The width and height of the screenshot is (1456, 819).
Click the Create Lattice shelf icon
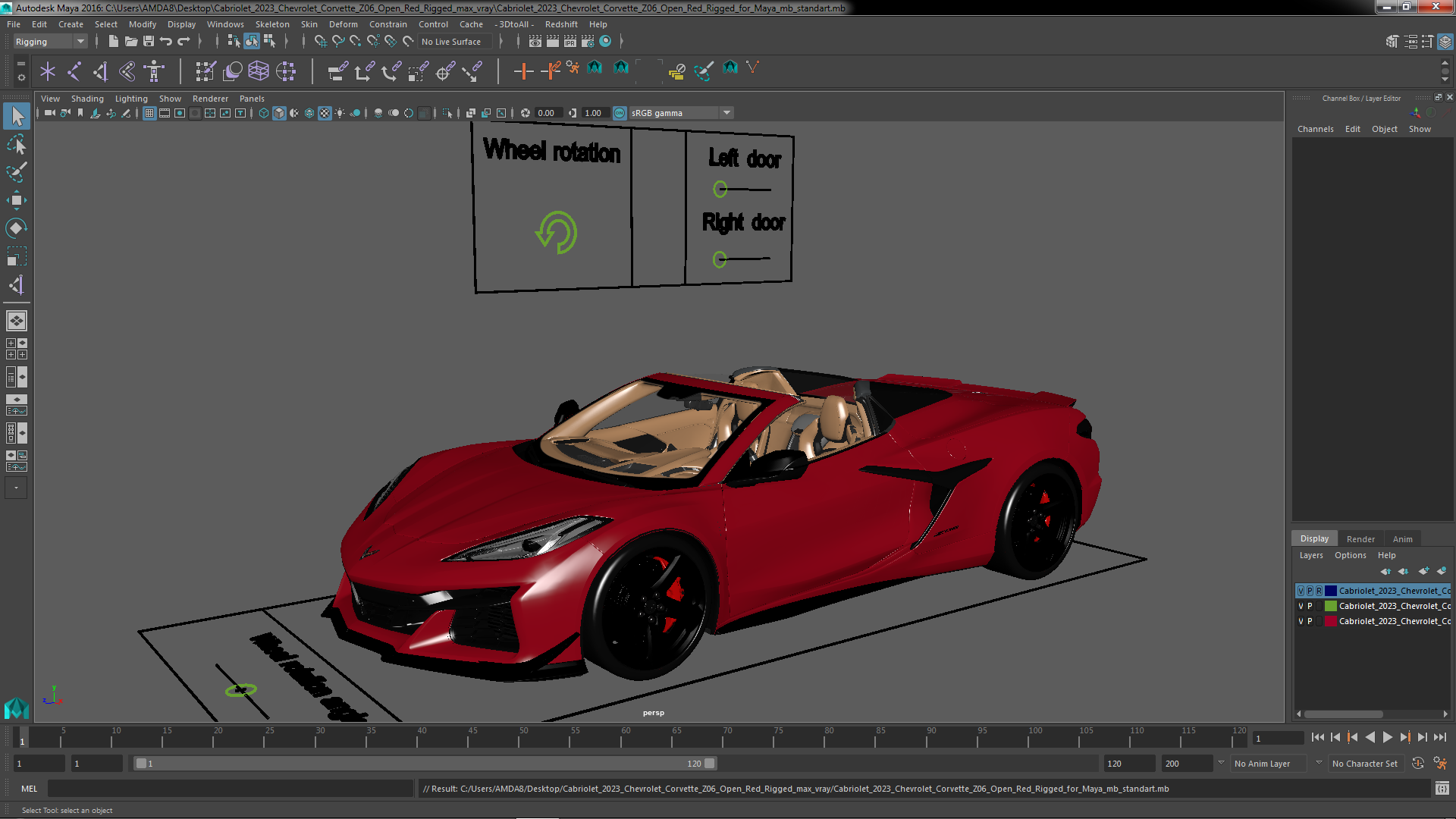pos(259,71)
